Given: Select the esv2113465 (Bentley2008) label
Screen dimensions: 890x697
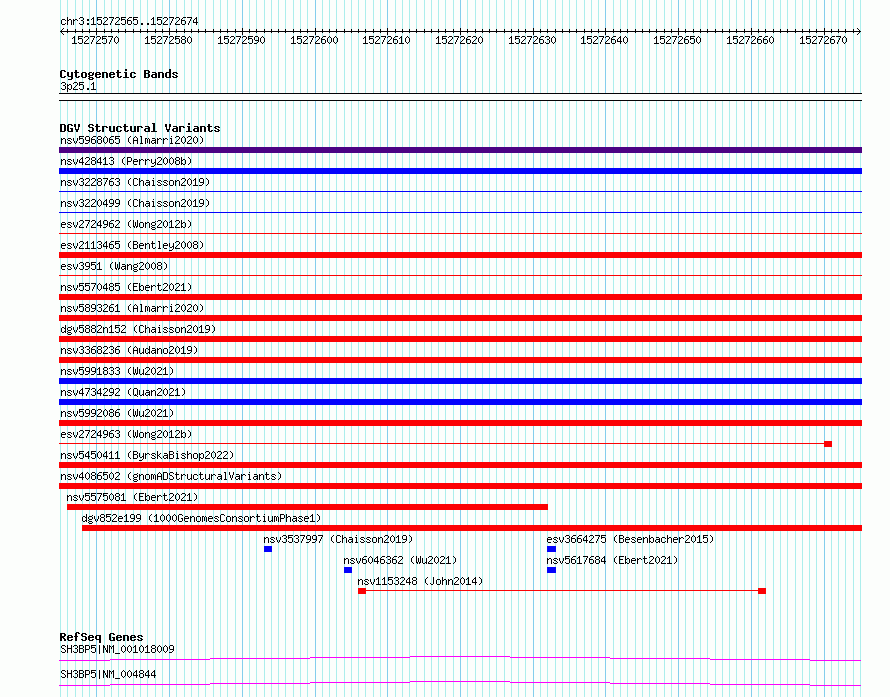Looking at the screenshot, I should (132, 245).
